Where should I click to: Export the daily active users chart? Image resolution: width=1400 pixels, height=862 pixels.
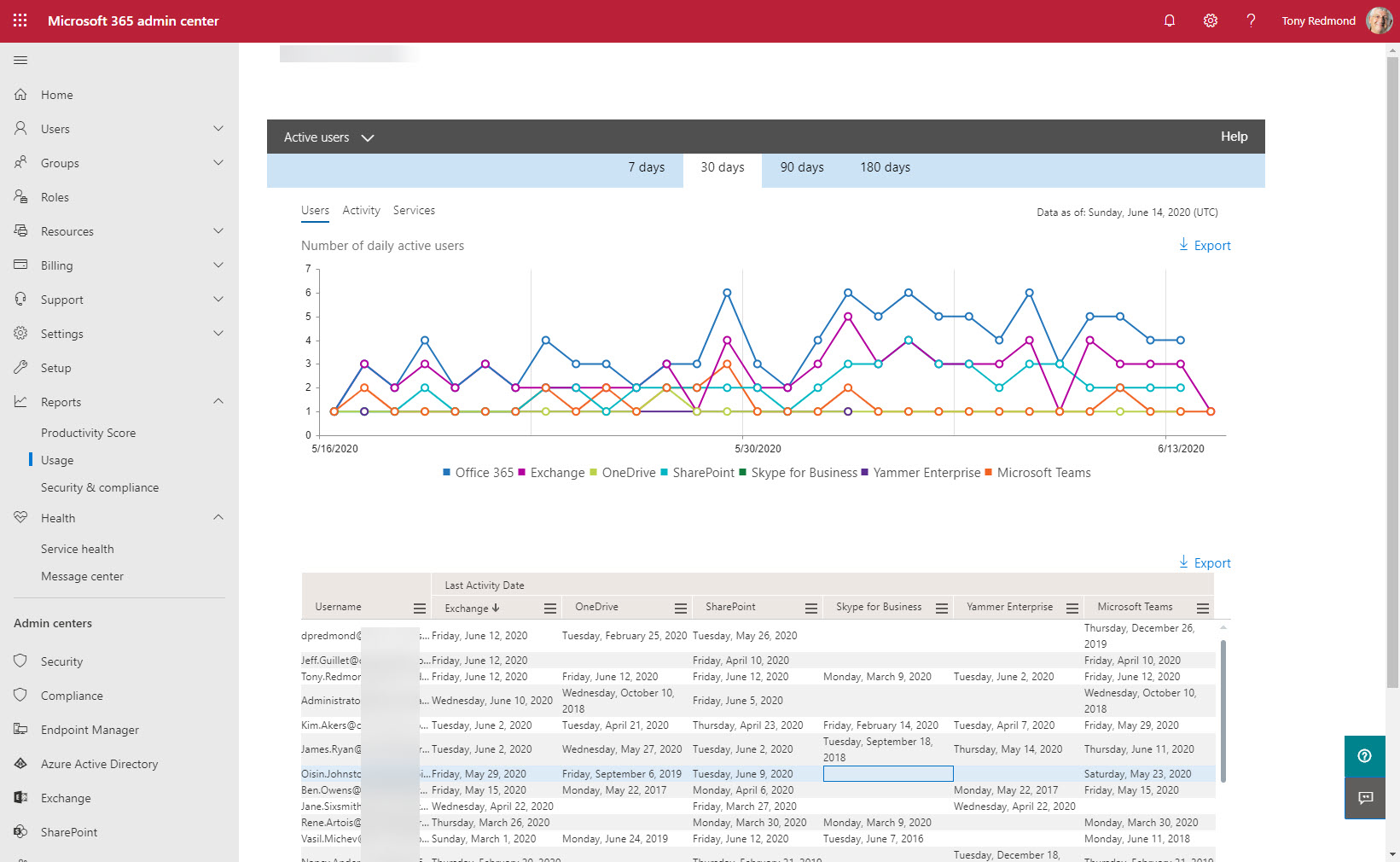tap(1205, 246)
